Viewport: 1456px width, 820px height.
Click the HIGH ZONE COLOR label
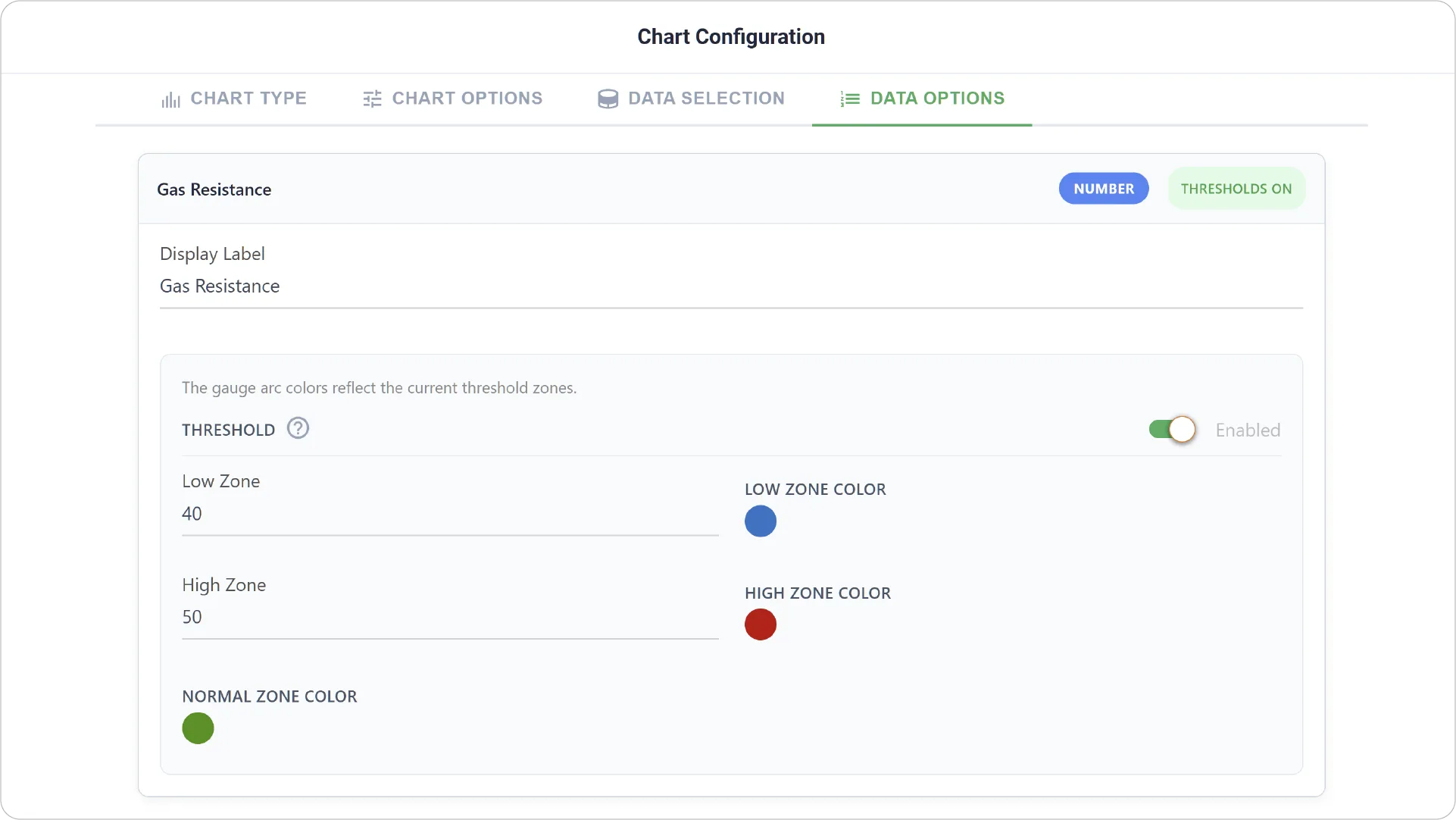click(x=817, y=593)
